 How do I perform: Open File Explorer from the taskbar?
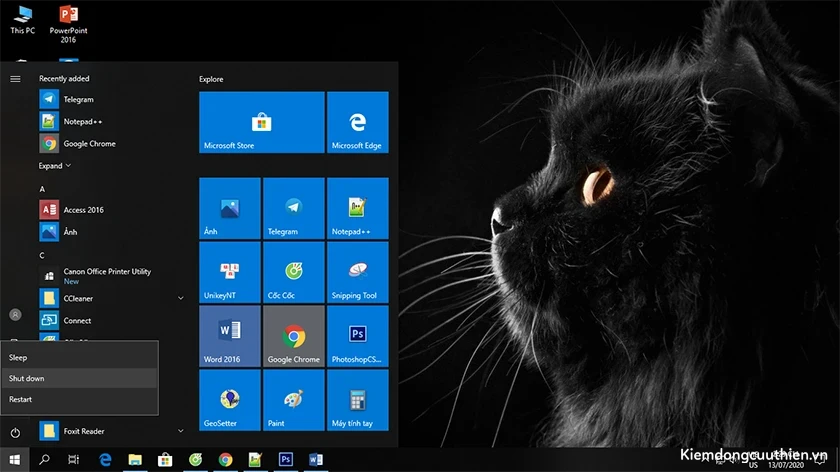click(135, 460)
